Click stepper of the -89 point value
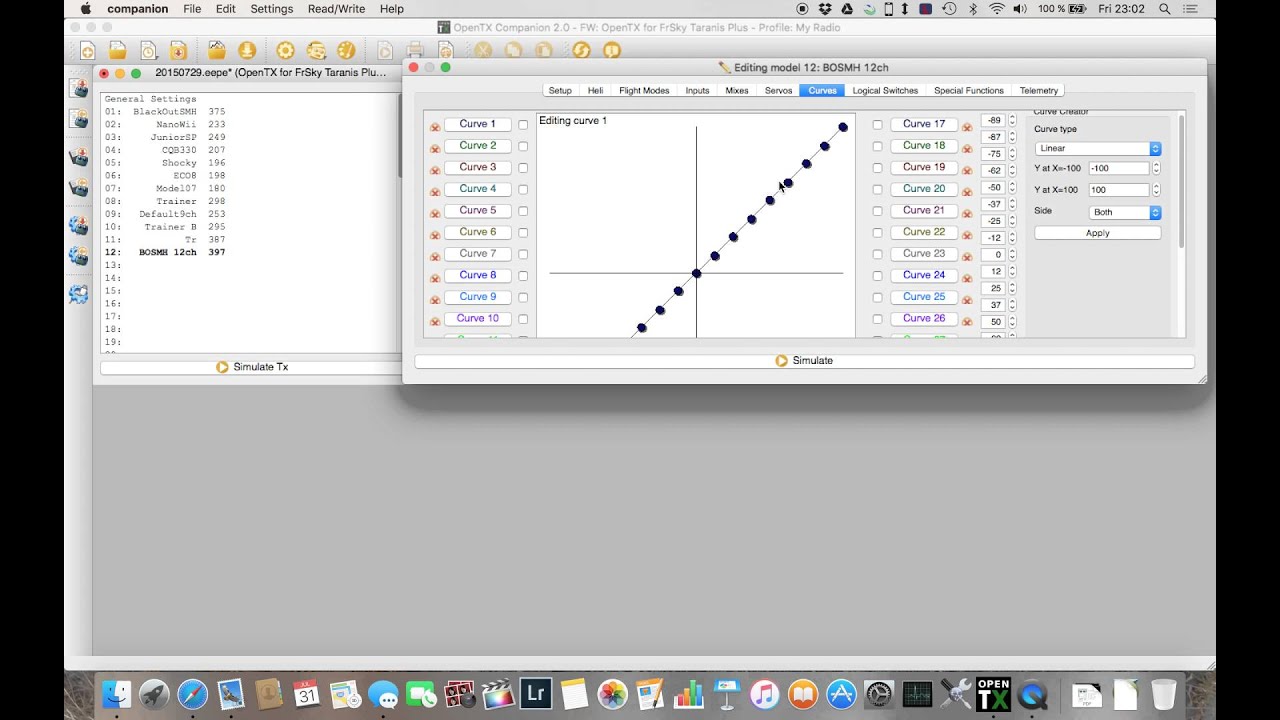 (x=1012, y=120)
